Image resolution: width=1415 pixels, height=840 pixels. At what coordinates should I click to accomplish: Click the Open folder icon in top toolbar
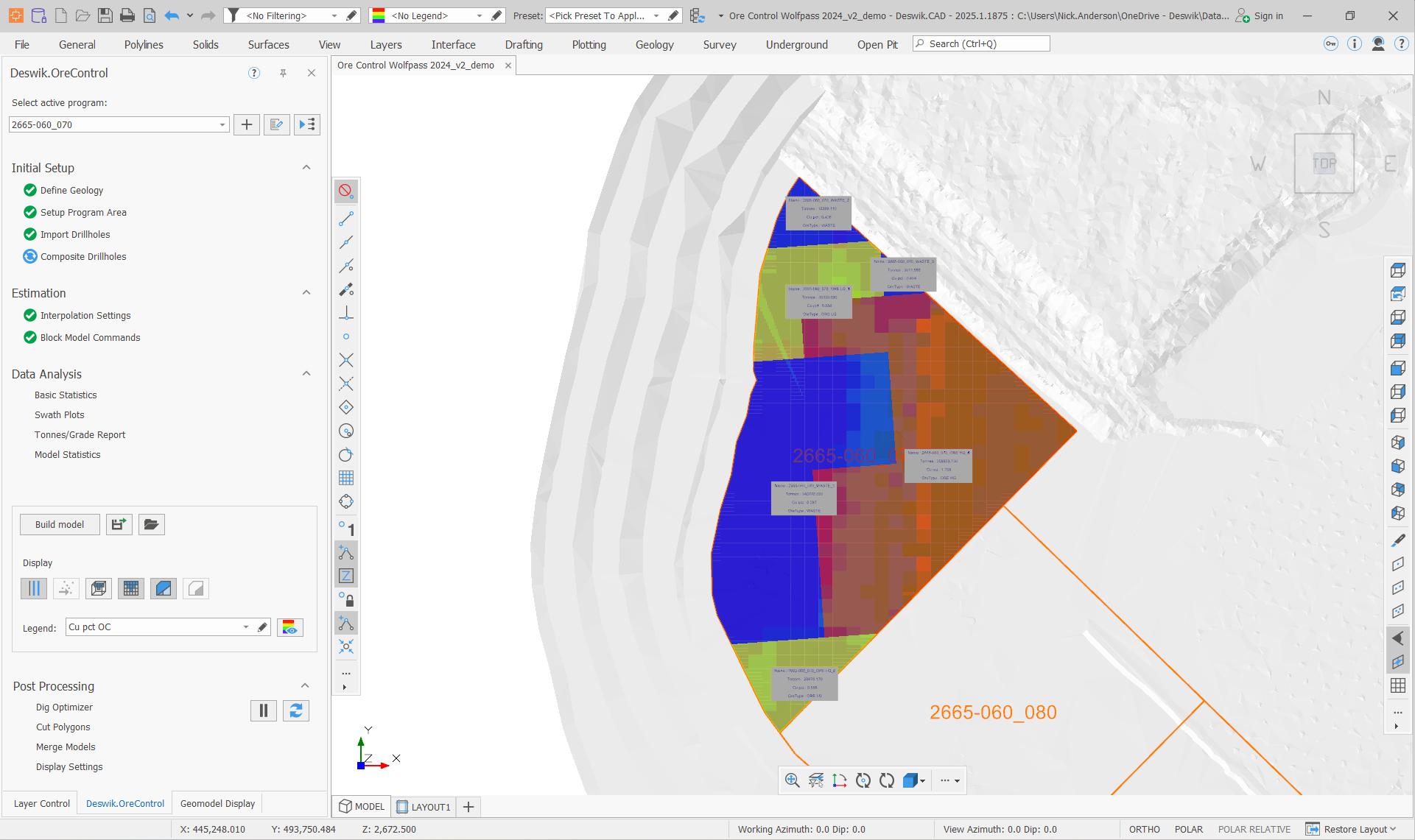pyautogui.click(x=82, y=15)
